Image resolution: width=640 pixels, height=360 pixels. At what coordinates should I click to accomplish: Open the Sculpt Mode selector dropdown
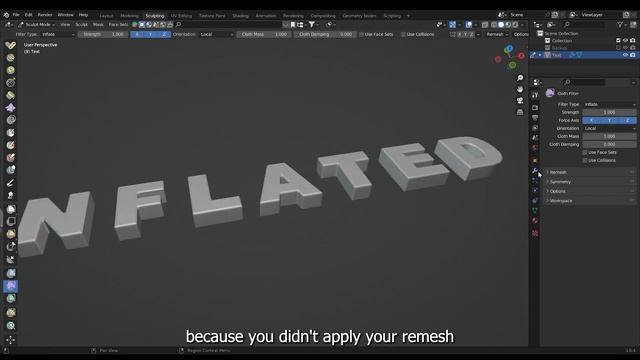click(37, 25)
